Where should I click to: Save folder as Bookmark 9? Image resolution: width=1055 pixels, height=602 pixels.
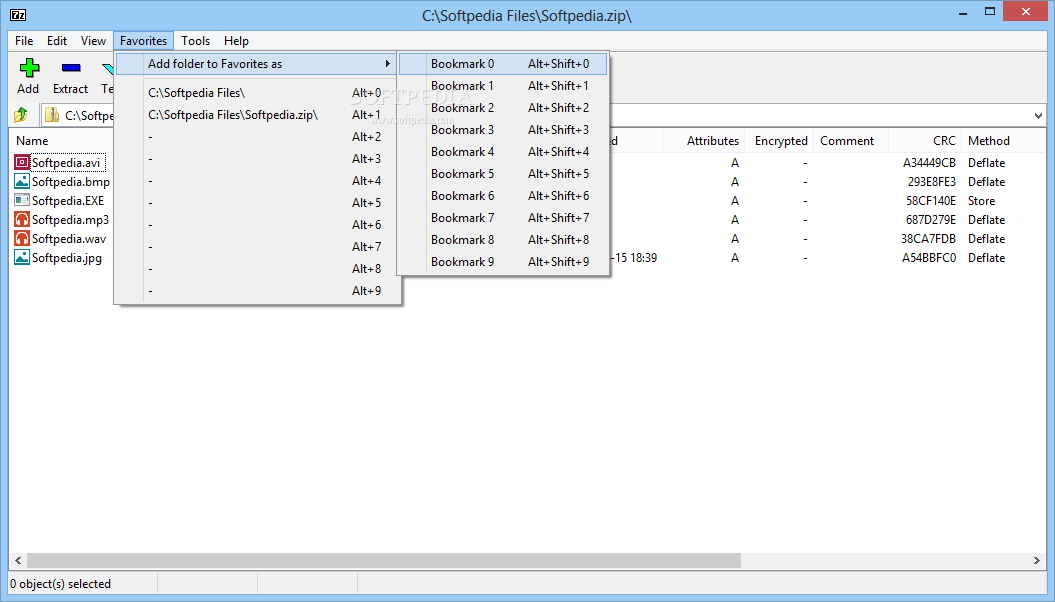[x=503, y=262]
